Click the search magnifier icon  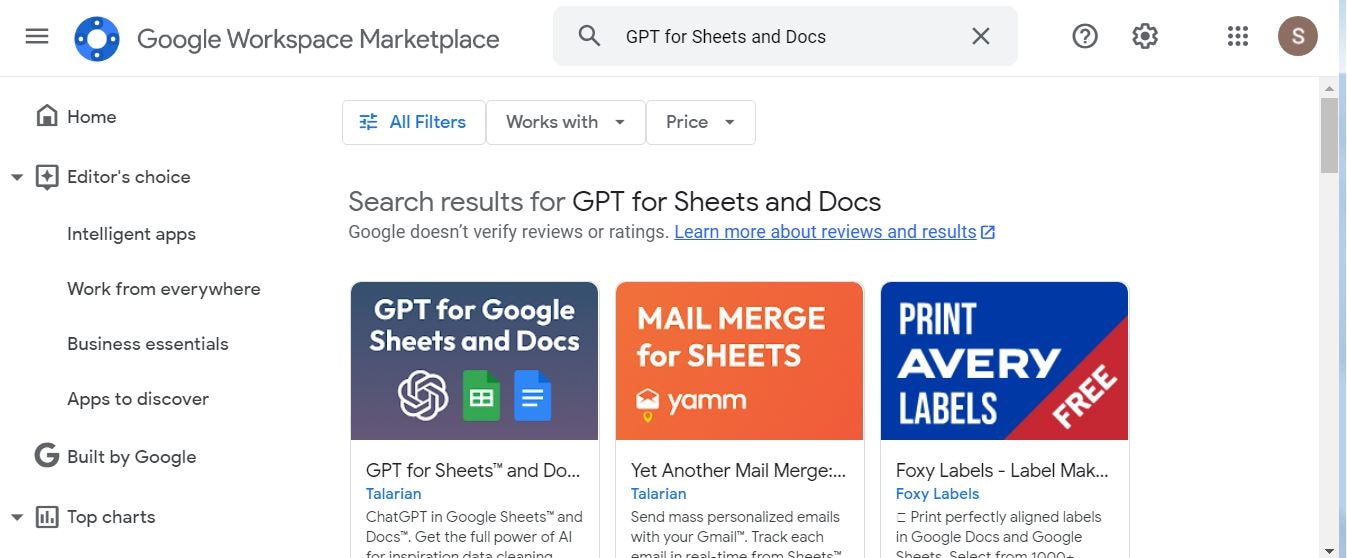(590, 37)
